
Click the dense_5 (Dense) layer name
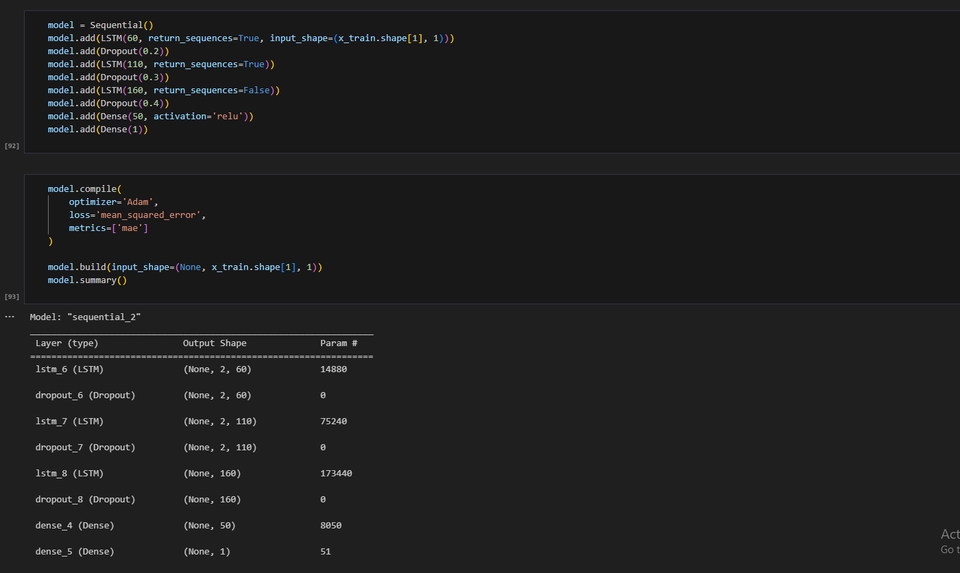coord(75,552)
